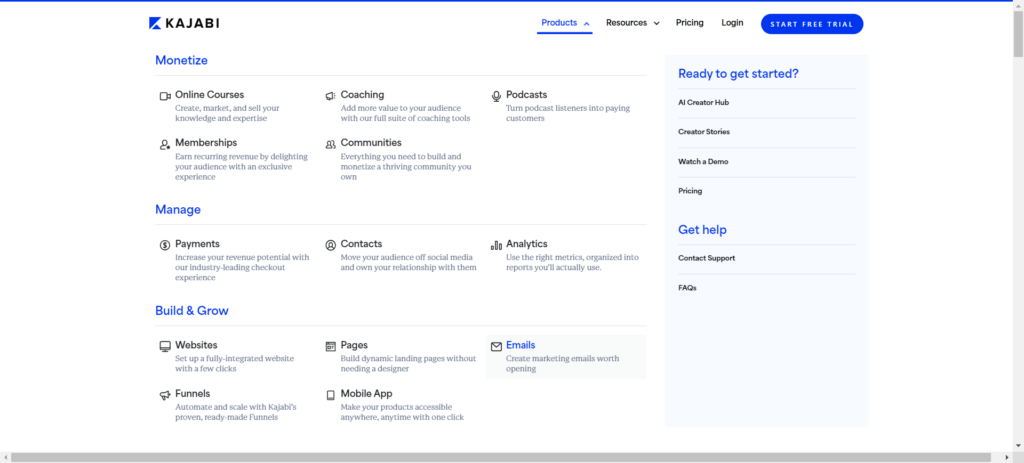The width and height of the screenshot is (1024, 463).
Task: Click the Websites monitor icon
Action: tap(165, 346)
